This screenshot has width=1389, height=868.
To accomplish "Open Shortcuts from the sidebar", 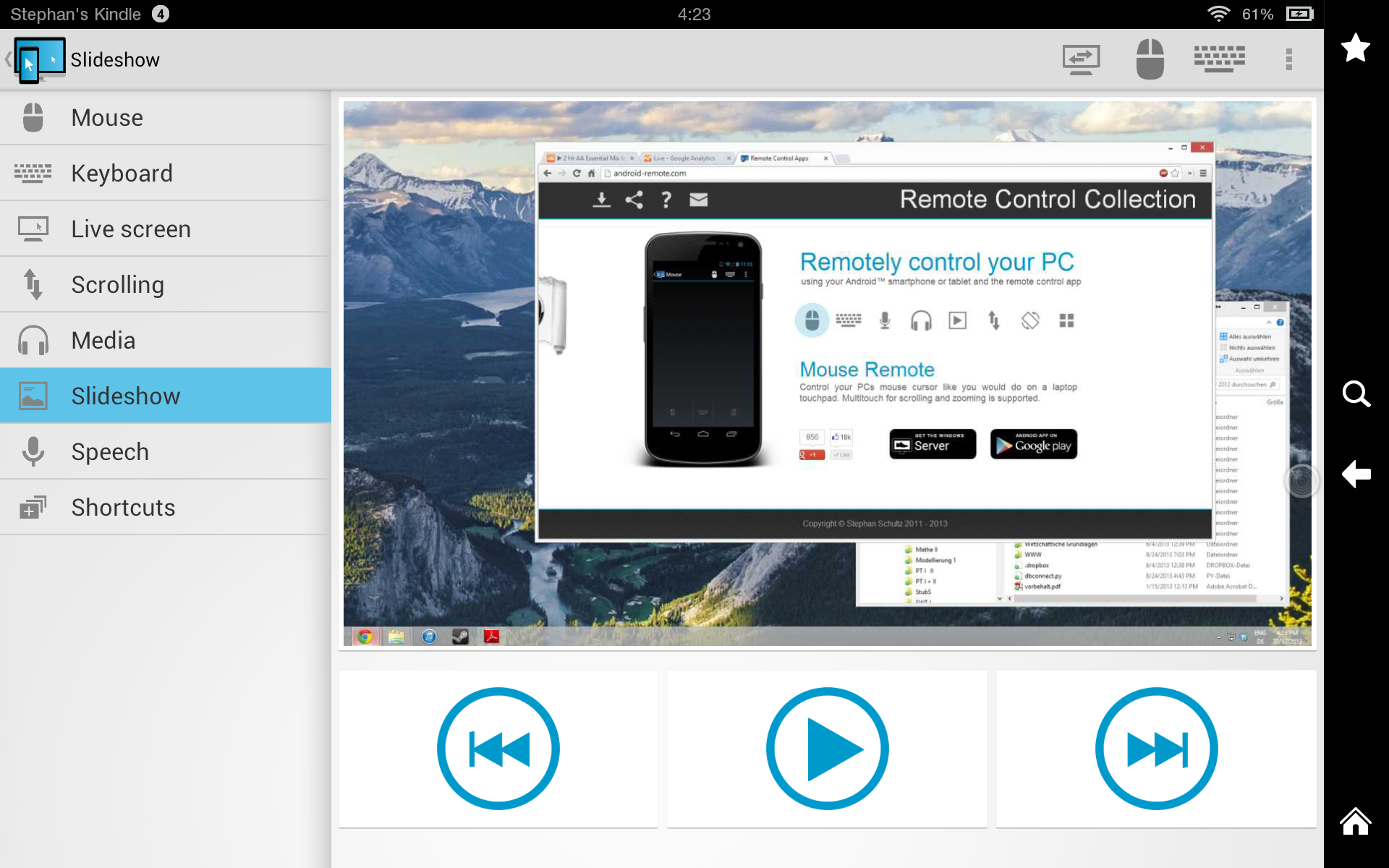I will tap(122, 506).
